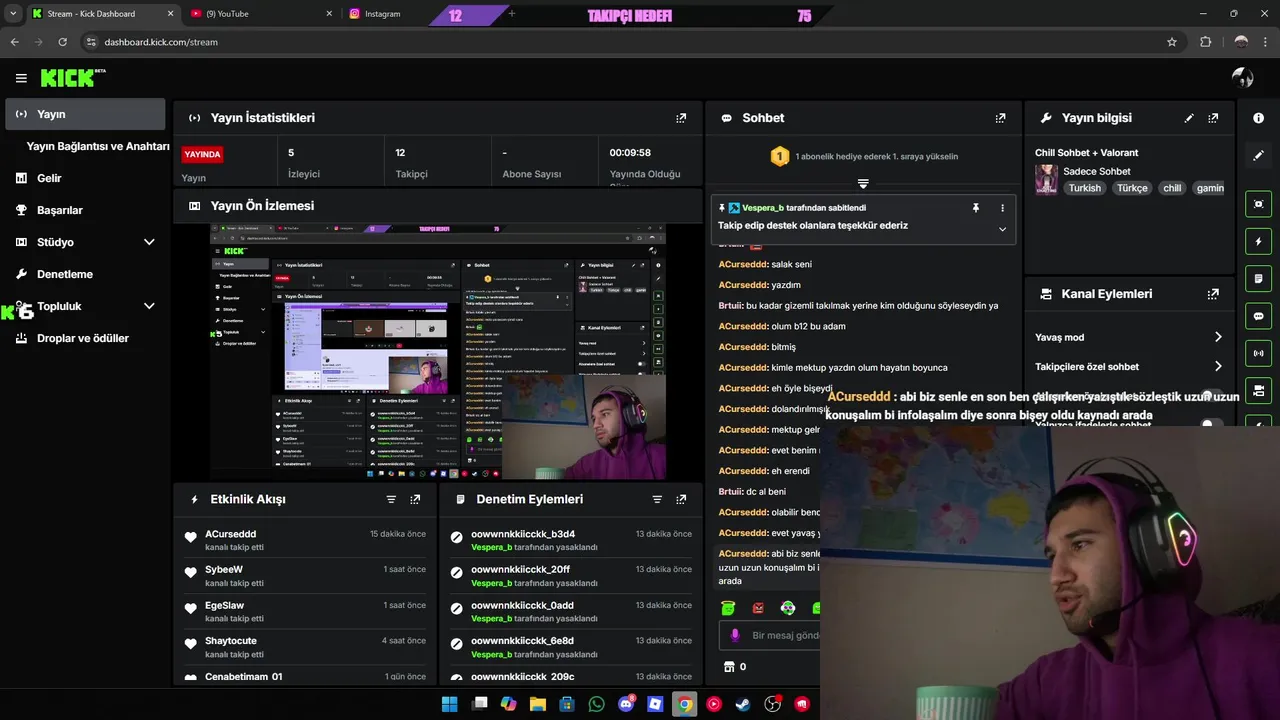Click the pencil icon in right rail
Image resolution: width=1280 pixels, height=720 pixels.
tap(1258, 156)
